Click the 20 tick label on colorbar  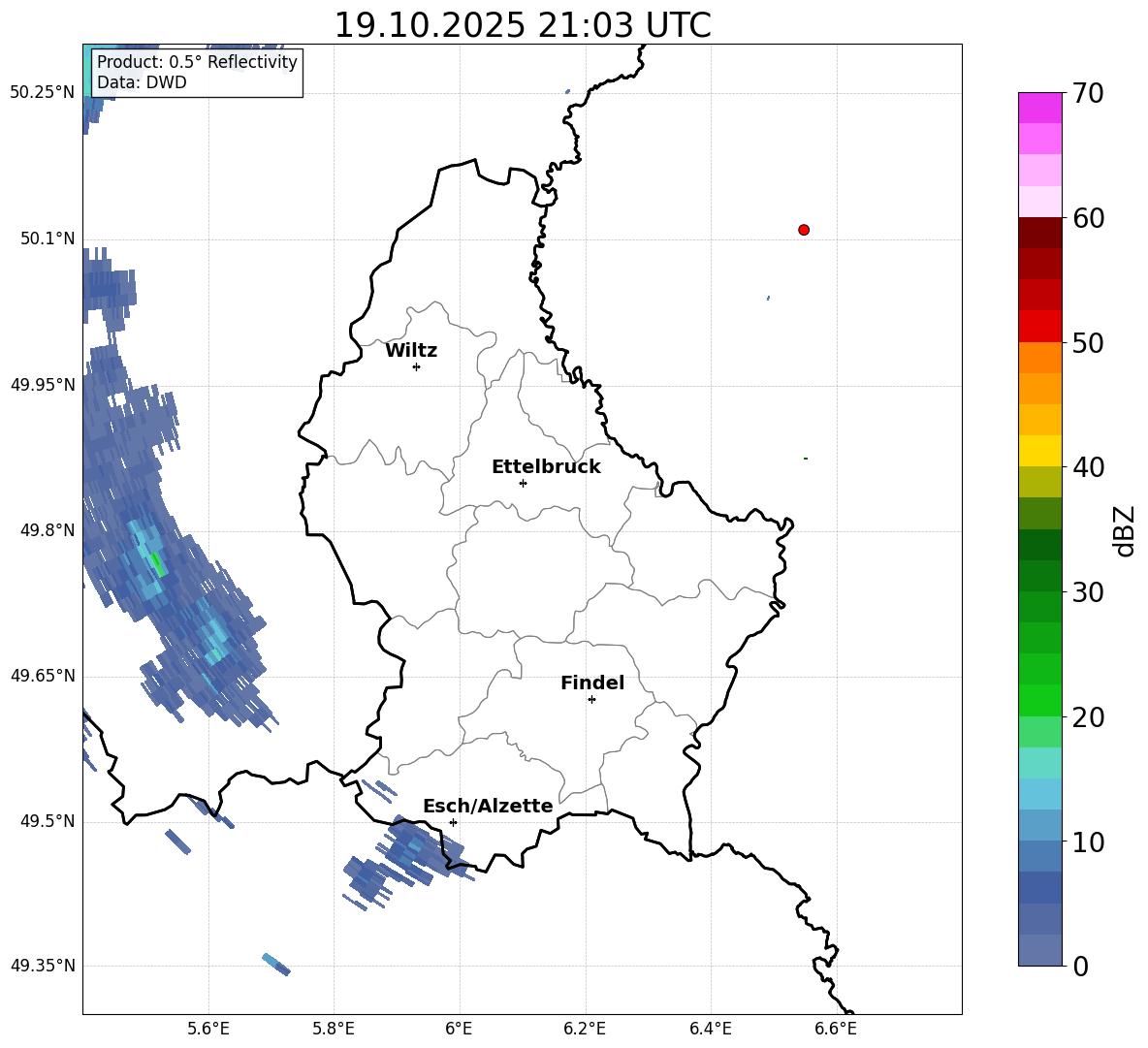pos(1088,717)
